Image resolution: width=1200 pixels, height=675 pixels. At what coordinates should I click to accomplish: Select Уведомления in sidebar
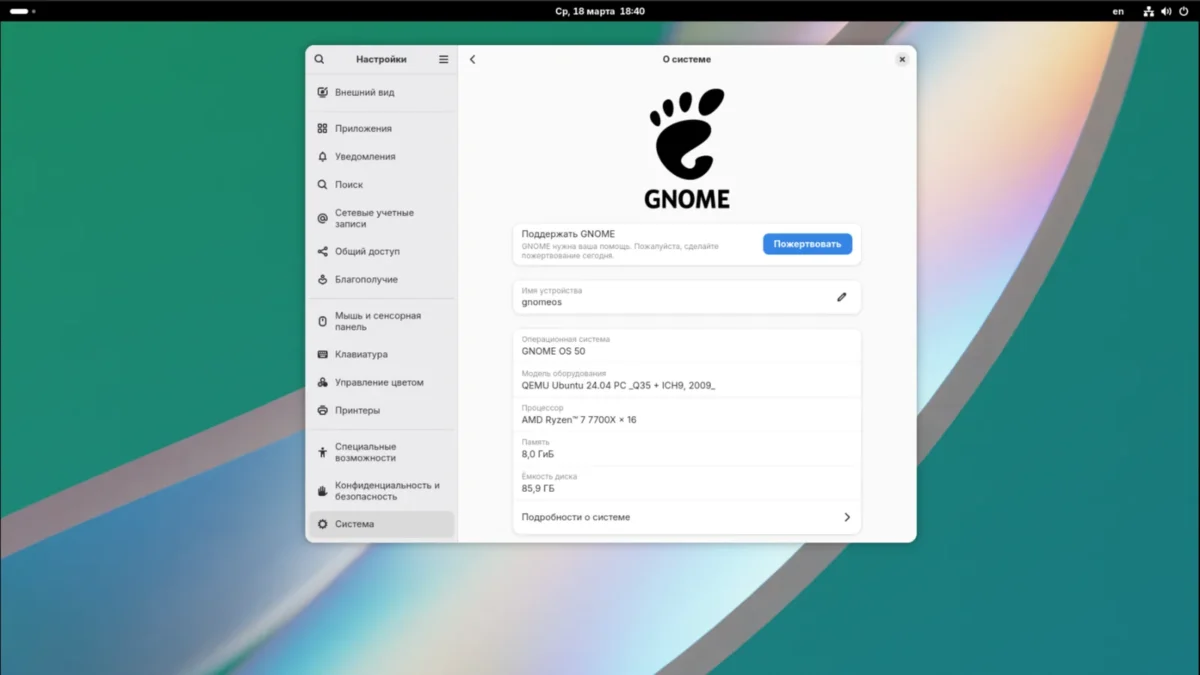click(x=381, y=156)
